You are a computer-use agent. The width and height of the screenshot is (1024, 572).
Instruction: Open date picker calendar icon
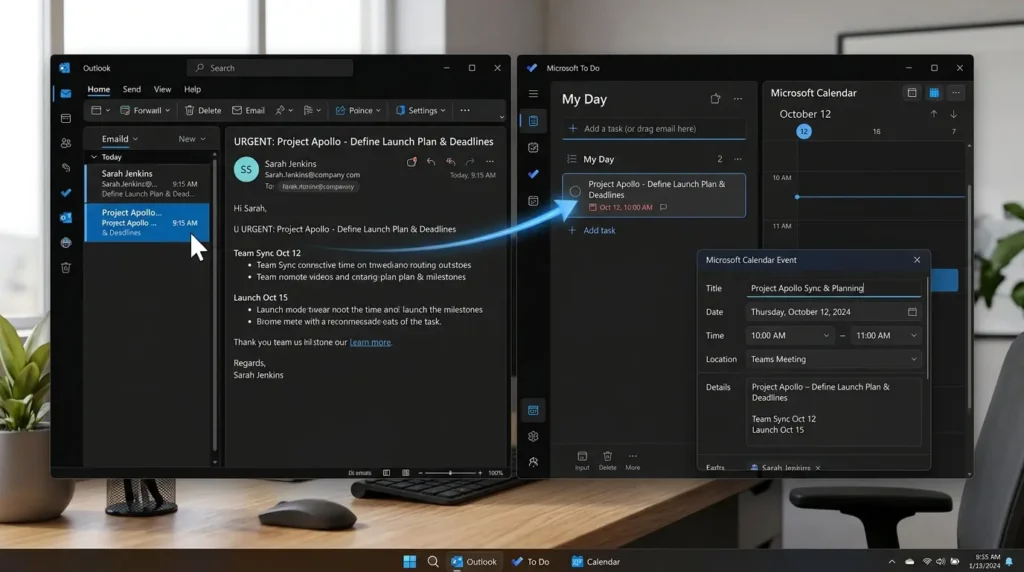click(912, 312)
